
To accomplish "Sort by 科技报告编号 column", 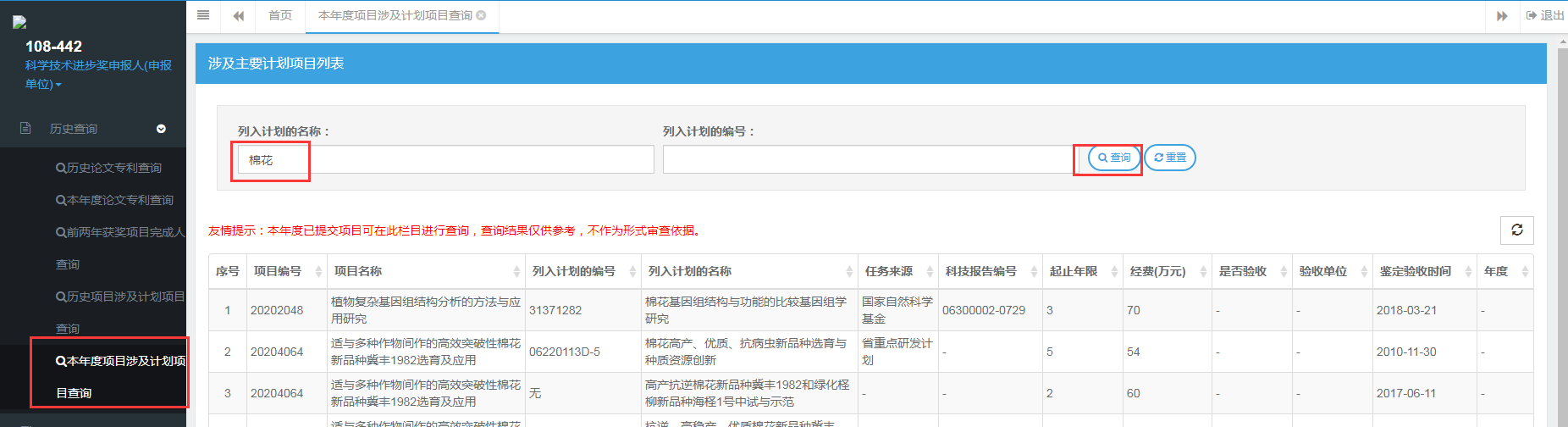I will click(x=991, y=271).
